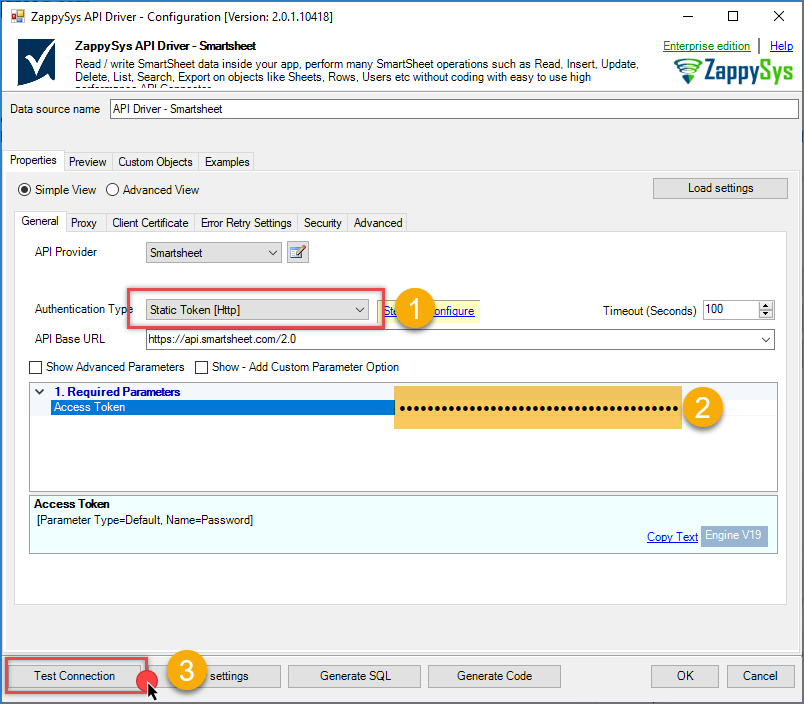804x704 pixels.
Task: Open the Examples tab
Action: coord(227,162)
